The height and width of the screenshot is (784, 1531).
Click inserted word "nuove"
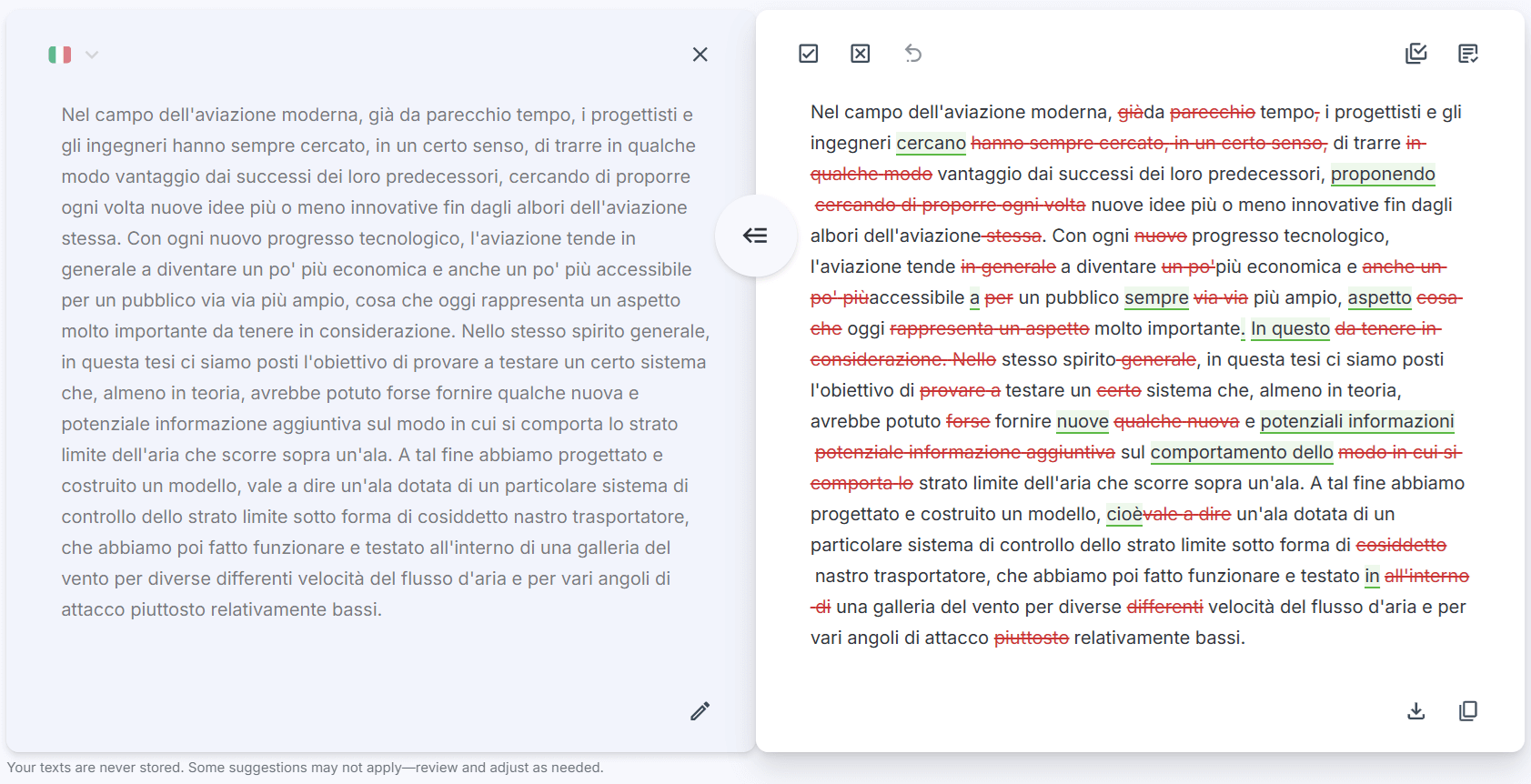click(1083, 421)
